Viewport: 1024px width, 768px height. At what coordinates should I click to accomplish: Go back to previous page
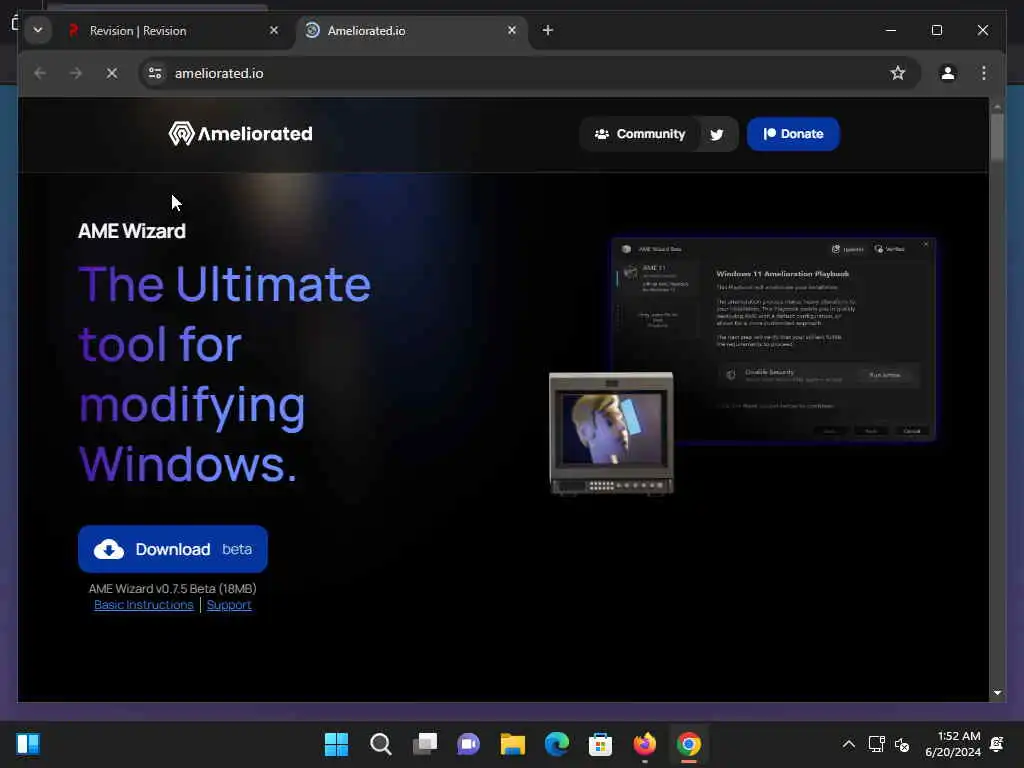coord(40,73)
